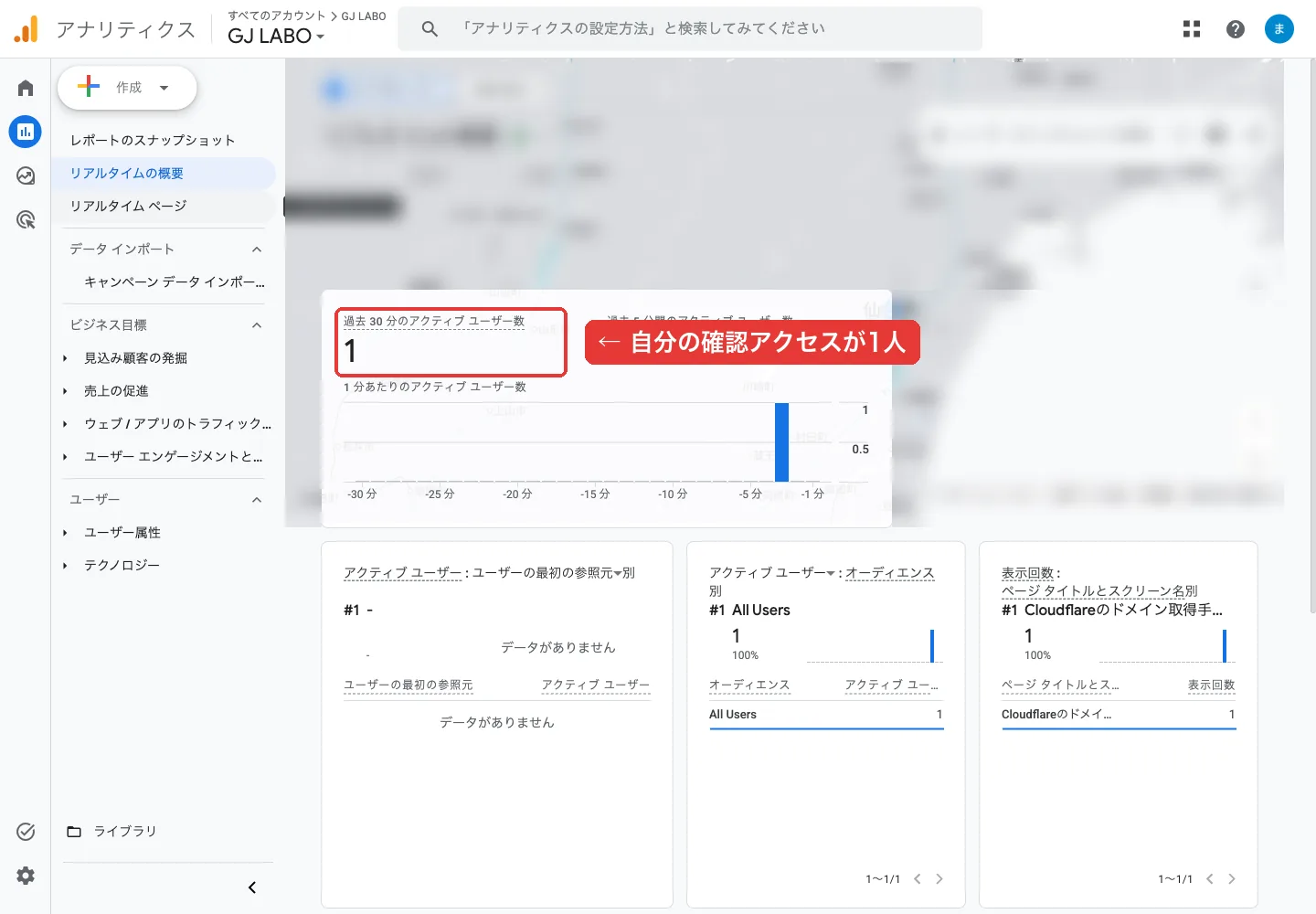Click the 表示回数 link in card title
The image size is (1316, 914).
click(x=1027, y=573)
